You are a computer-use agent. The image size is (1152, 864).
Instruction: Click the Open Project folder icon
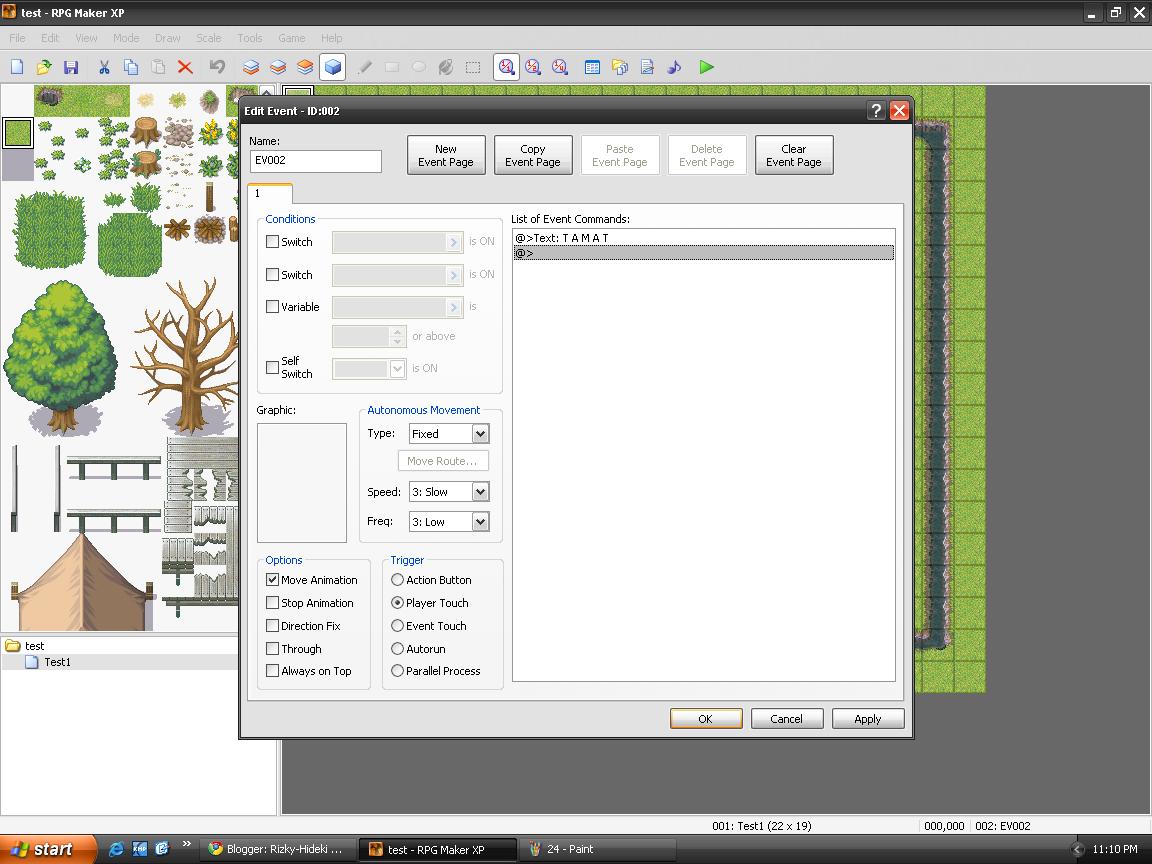coord(43,68)
